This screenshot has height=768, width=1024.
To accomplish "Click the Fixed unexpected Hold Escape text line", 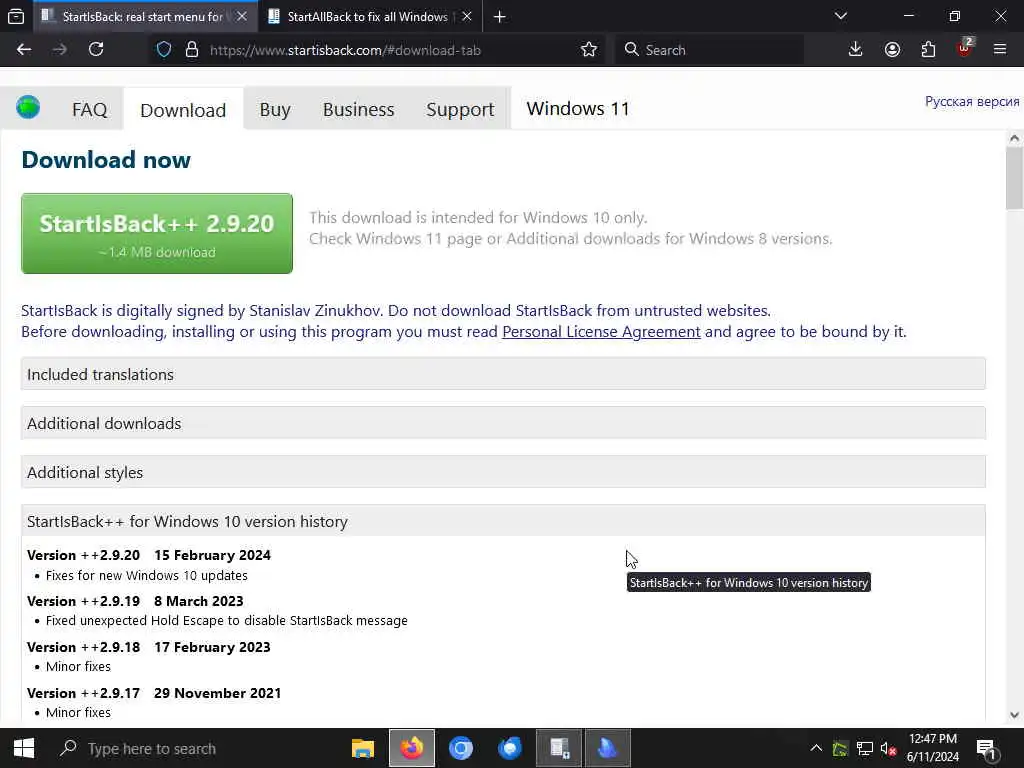I will tap(226, 620).
